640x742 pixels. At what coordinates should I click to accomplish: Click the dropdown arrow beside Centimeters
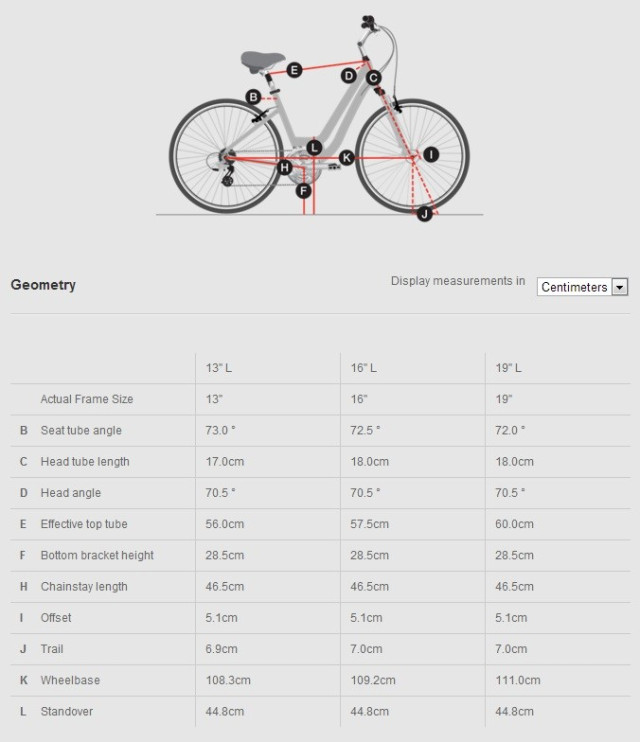pyautogui.click(x=620, y=287)
